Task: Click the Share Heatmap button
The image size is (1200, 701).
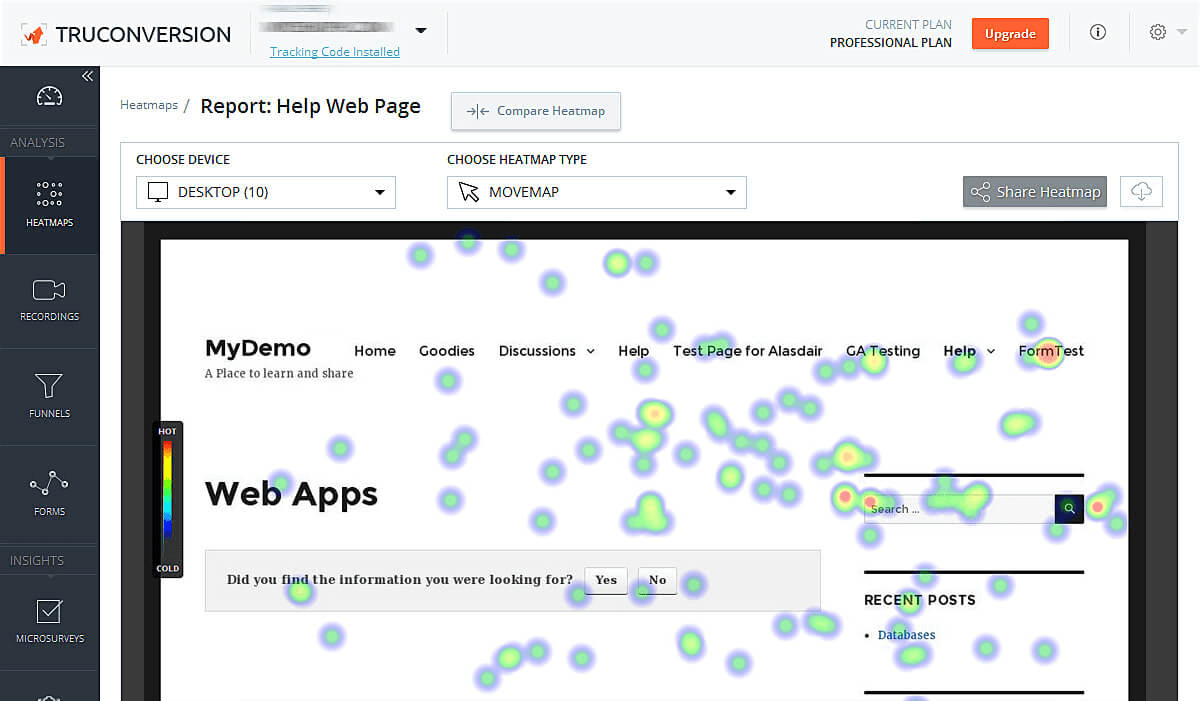Action: click(x=1035, y=192)
